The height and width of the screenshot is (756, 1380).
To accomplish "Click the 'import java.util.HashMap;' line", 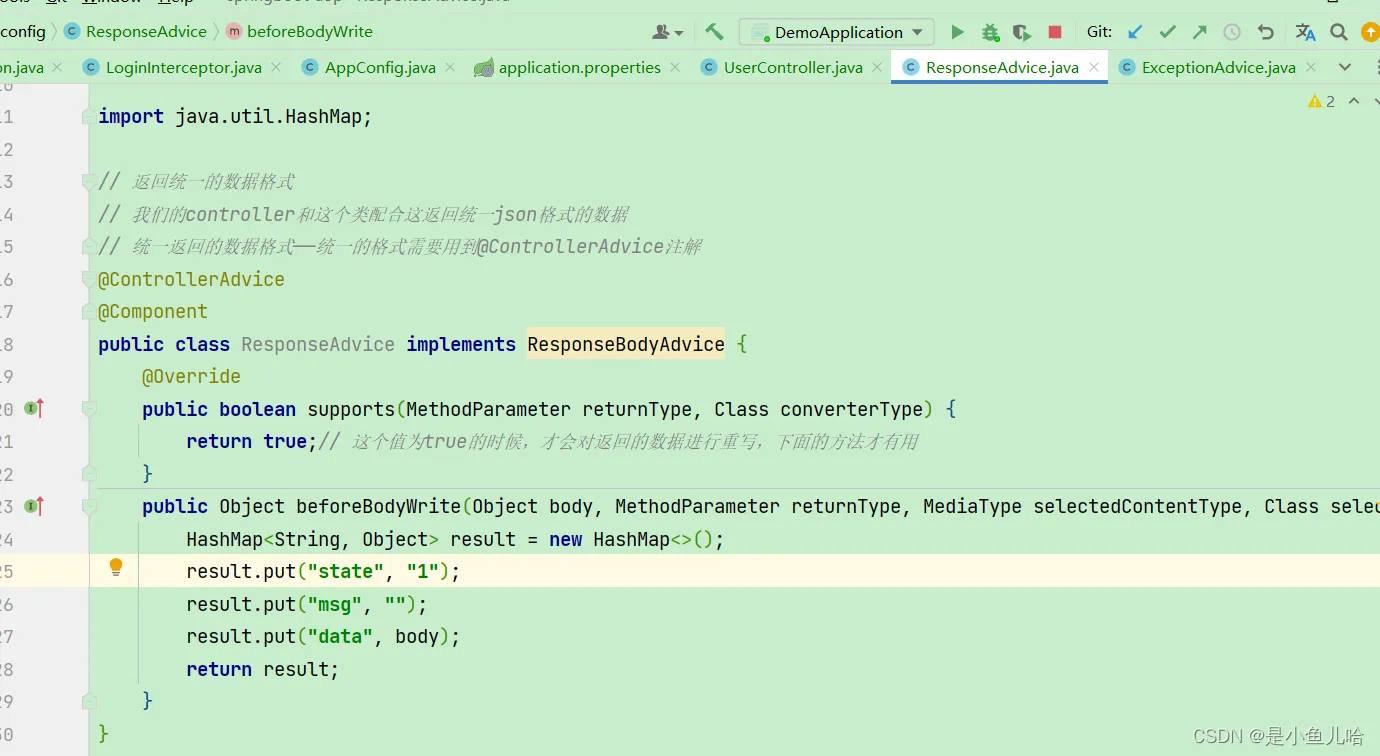I will pyautogui.click(x=235, y=117).
